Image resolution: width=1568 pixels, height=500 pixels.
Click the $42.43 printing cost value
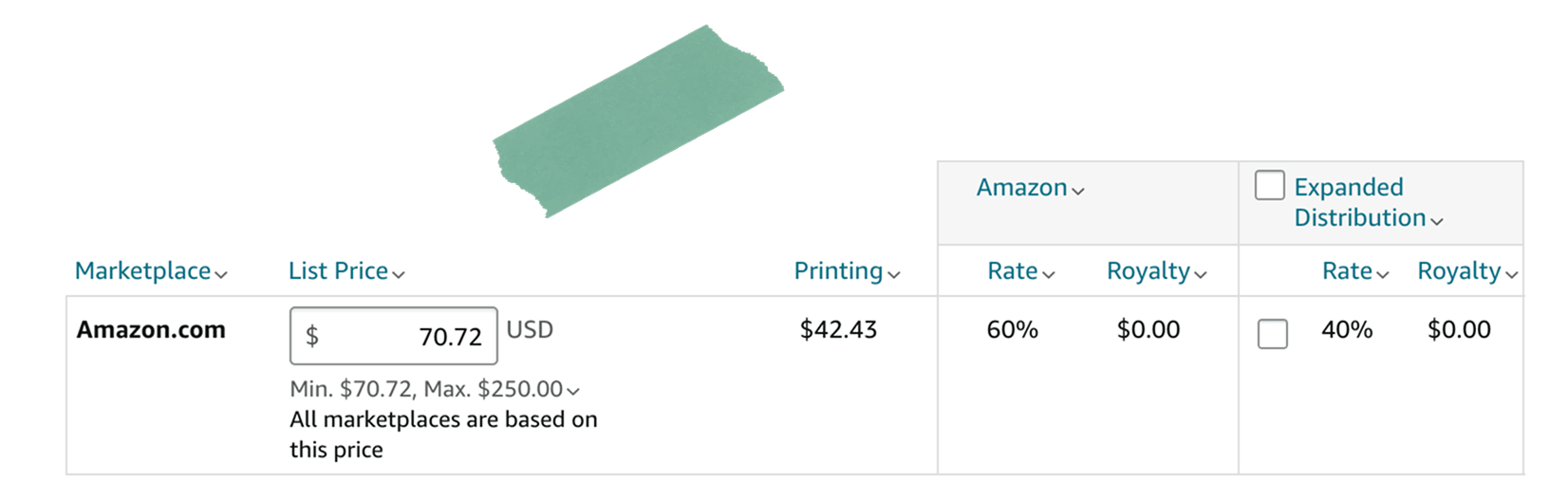pos(838,329)
